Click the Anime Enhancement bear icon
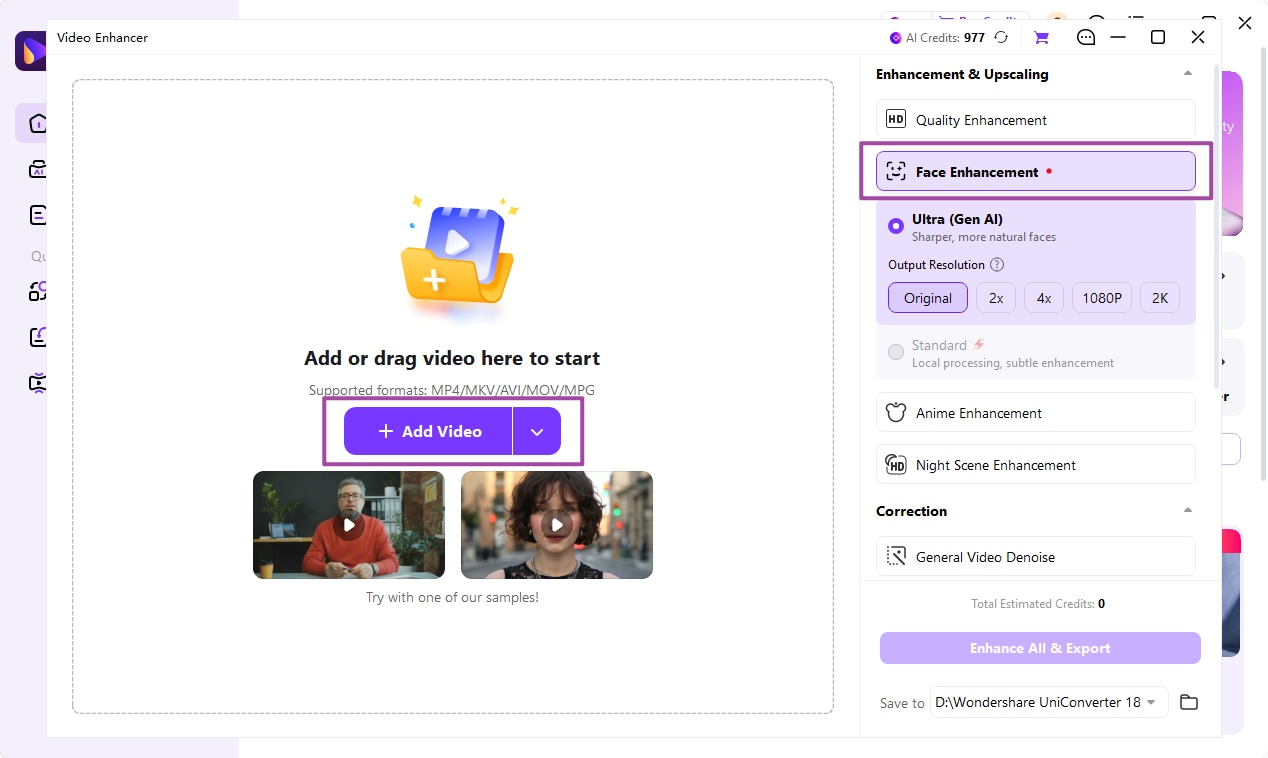1268x758 pixels. pyautogui.click(x=896, y=413)
